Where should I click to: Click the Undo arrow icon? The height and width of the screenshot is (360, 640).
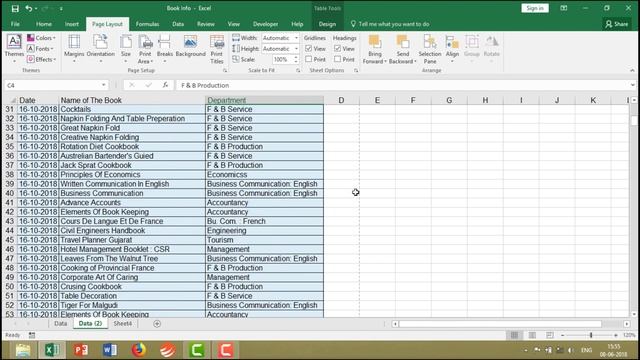(x=28, y=8)
